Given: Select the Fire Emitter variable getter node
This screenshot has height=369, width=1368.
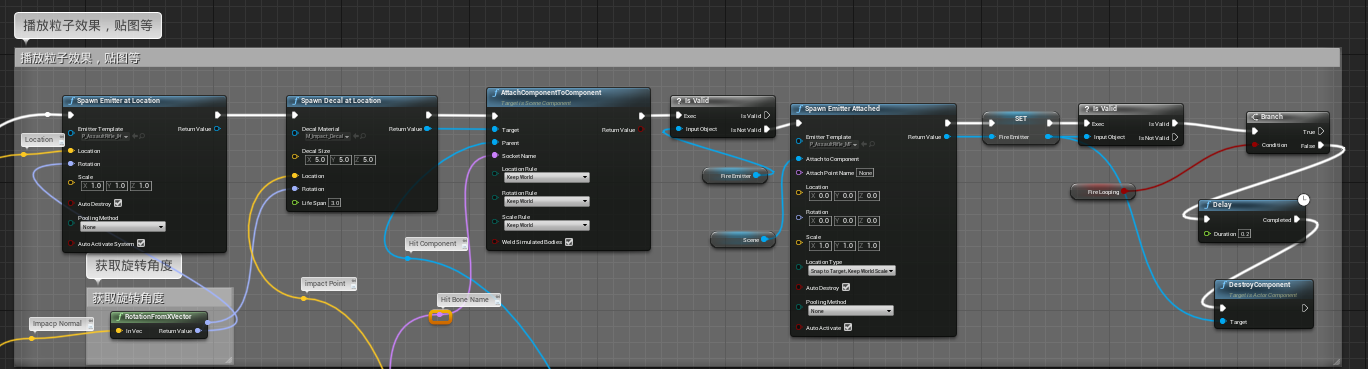Looking at the screenshot, I should pyautogui.click(x=735, y=176).
